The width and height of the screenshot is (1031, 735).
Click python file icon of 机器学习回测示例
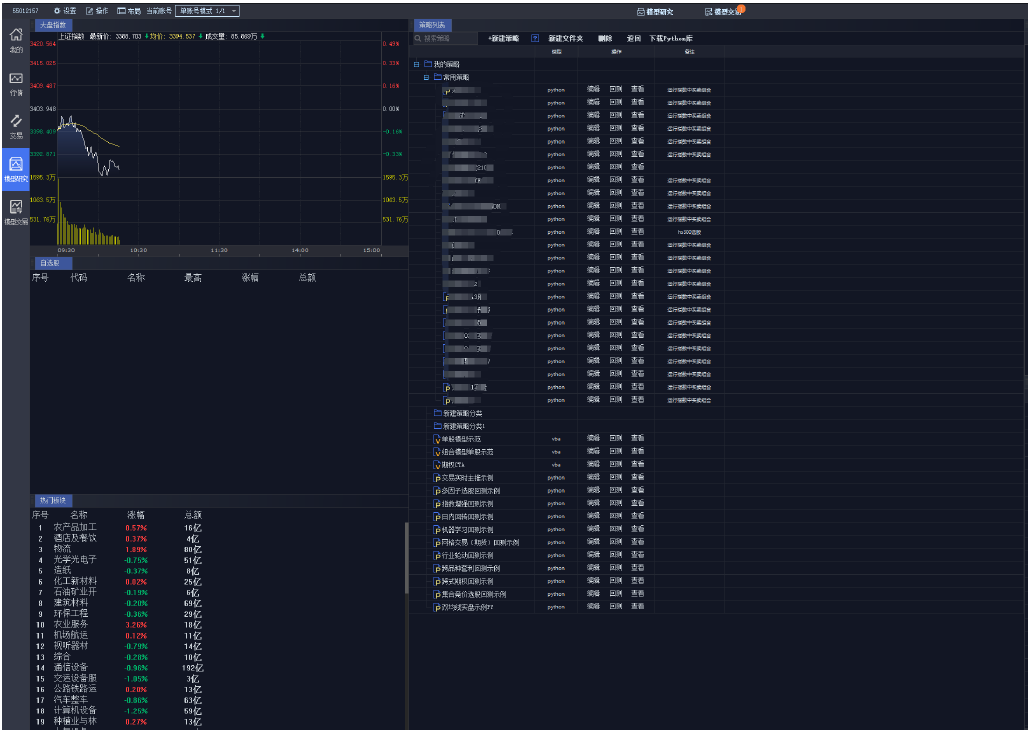click(x=437, y=530)
